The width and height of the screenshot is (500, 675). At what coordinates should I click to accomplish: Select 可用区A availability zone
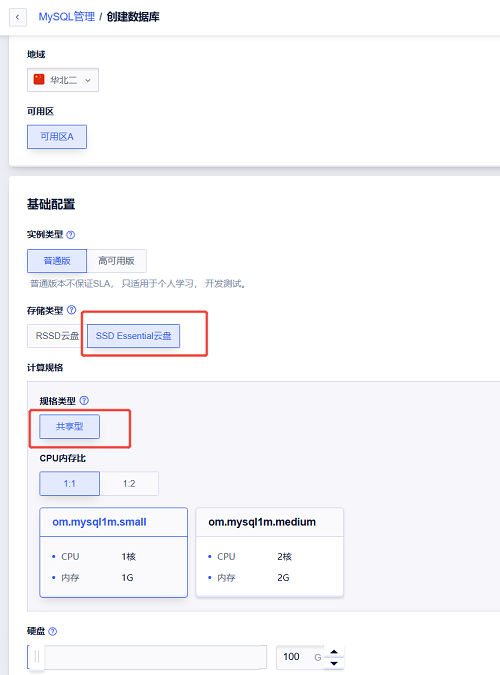(x=57, y=137)
